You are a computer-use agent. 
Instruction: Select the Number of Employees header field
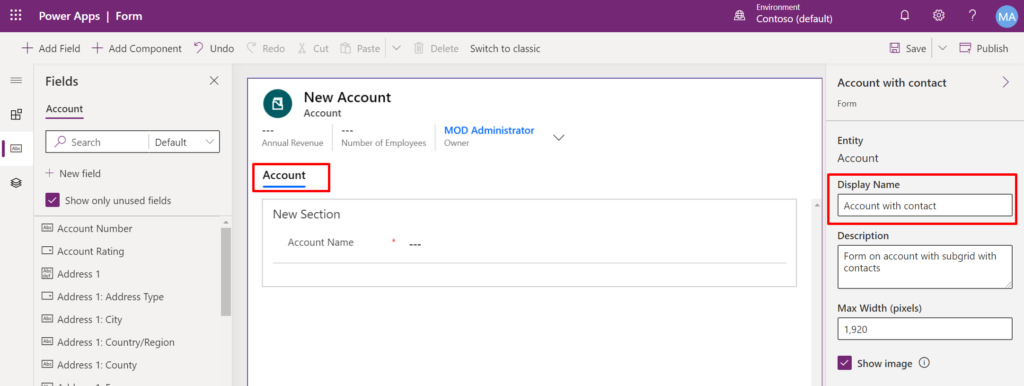coord(383,137)
